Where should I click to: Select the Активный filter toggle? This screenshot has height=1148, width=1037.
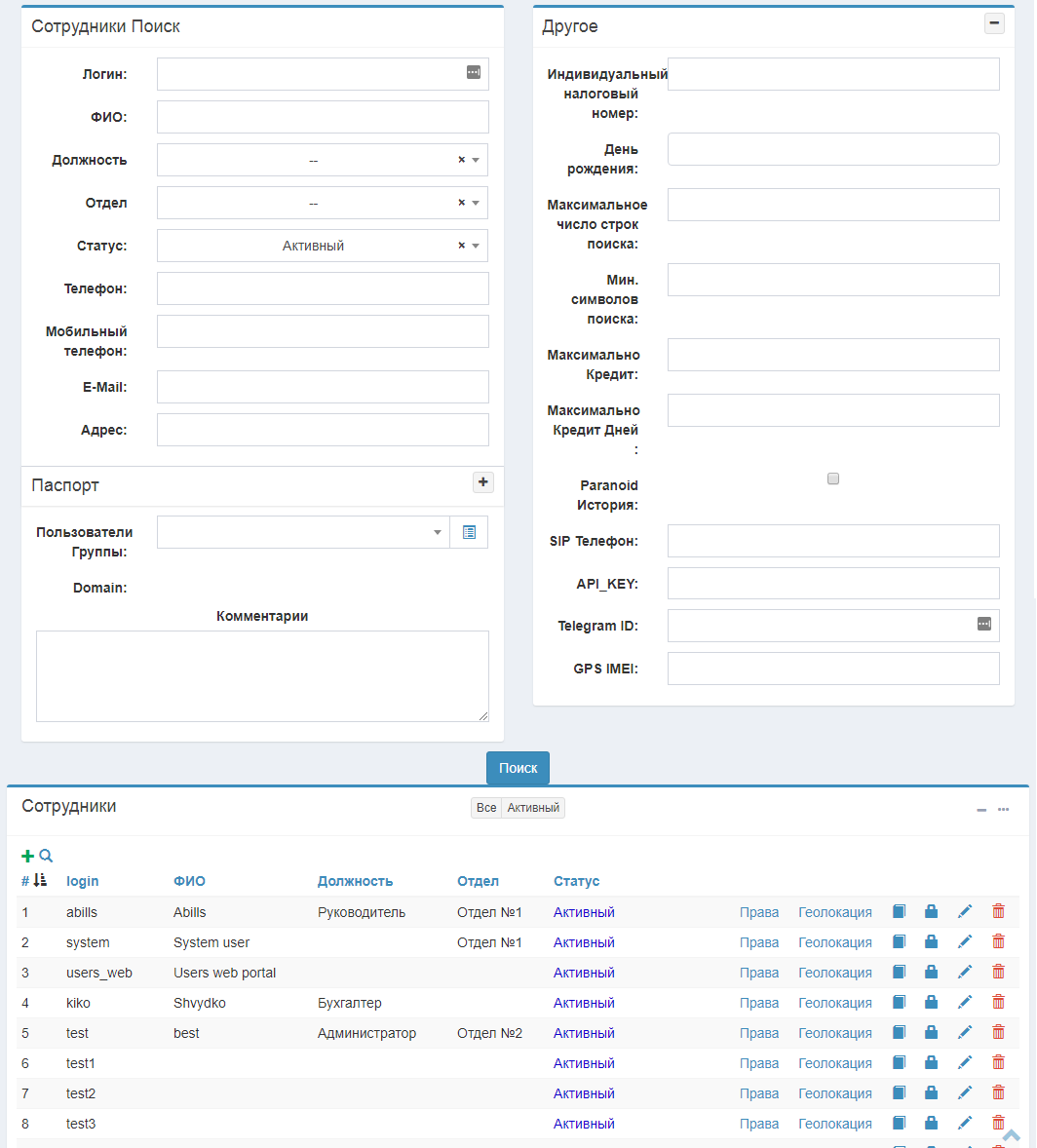coord(533,808)
